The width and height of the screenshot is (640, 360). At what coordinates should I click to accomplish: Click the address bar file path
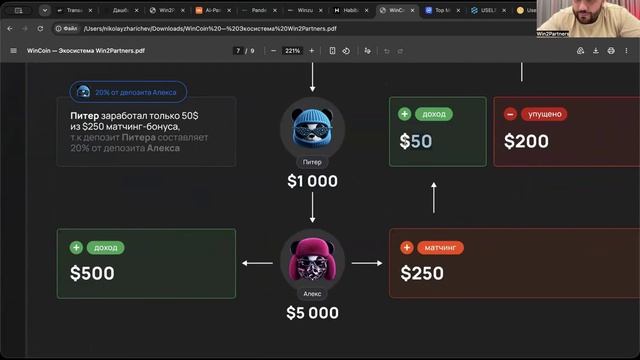click(210, 29)
